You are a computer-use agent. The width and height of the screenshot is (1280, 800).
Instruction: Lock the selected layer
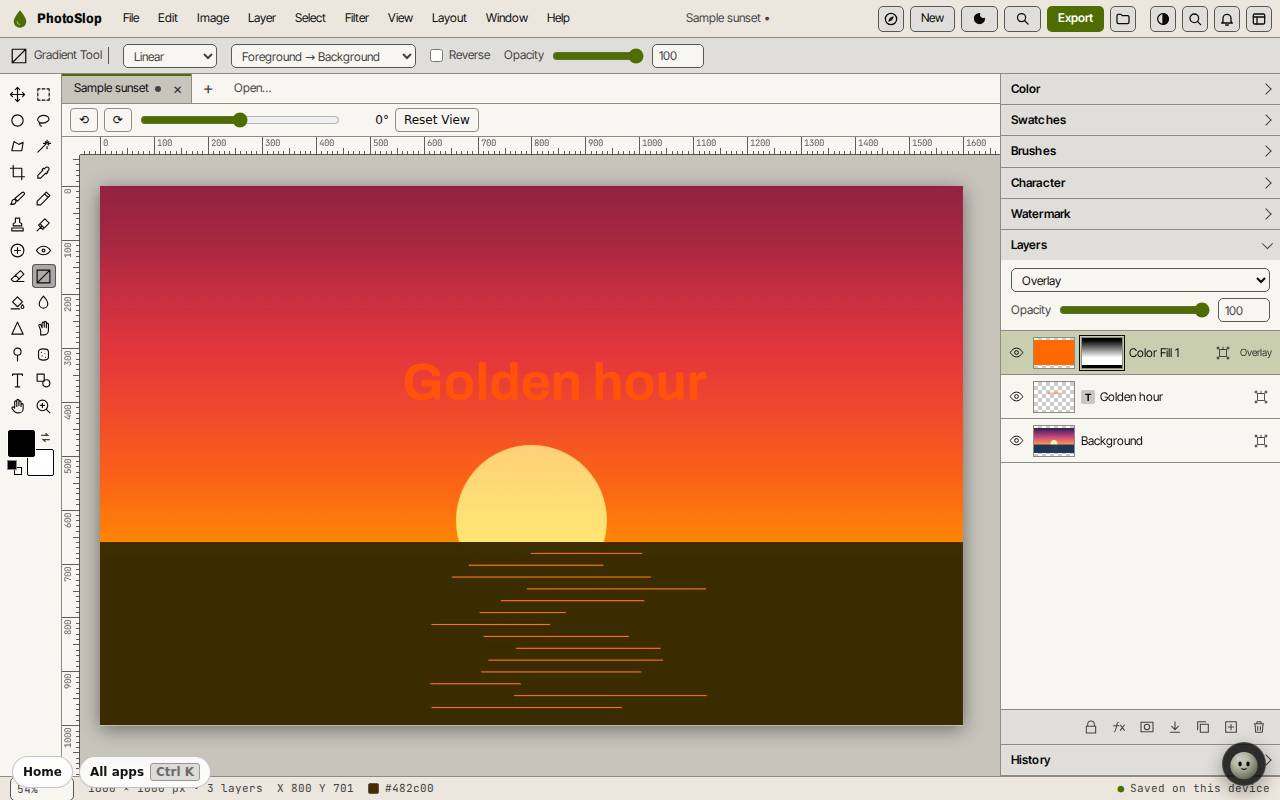[x=1091, y=727]
